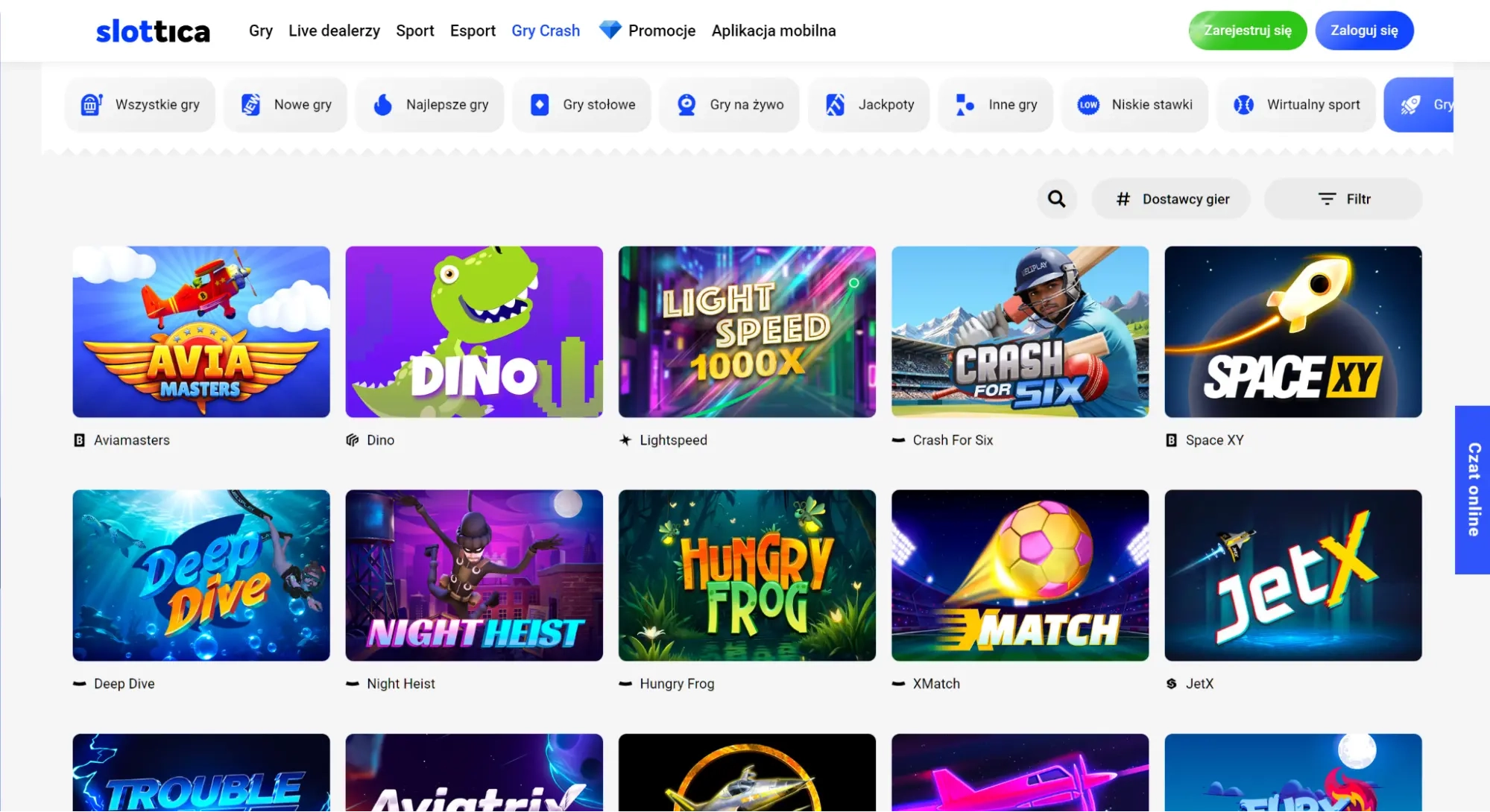Open the Crash For Six thumbnail

1020,332
